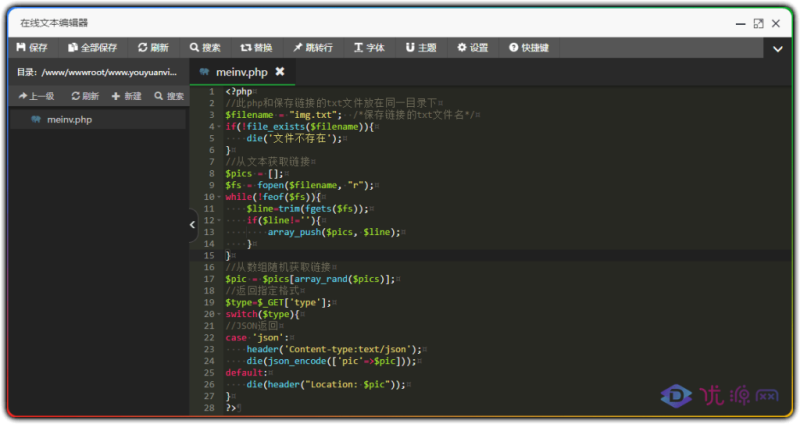Image resolution: width=800 pixels, height=424 pixels.
Task: Open the Font (字体) settings
Action: tap(369, 47)
